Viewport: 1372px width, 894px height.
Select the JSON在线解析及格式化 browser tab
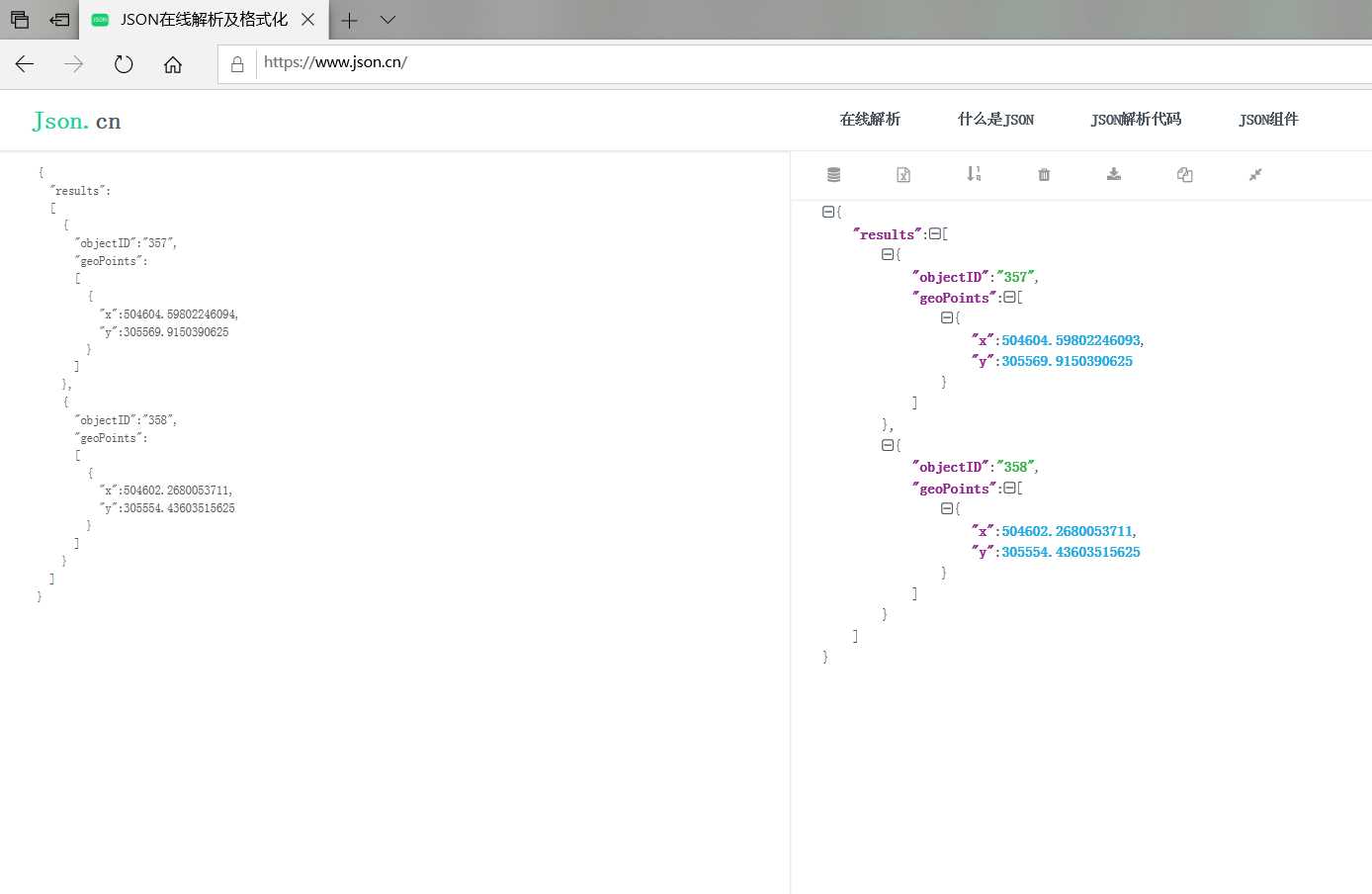click(x=204, y=20)
